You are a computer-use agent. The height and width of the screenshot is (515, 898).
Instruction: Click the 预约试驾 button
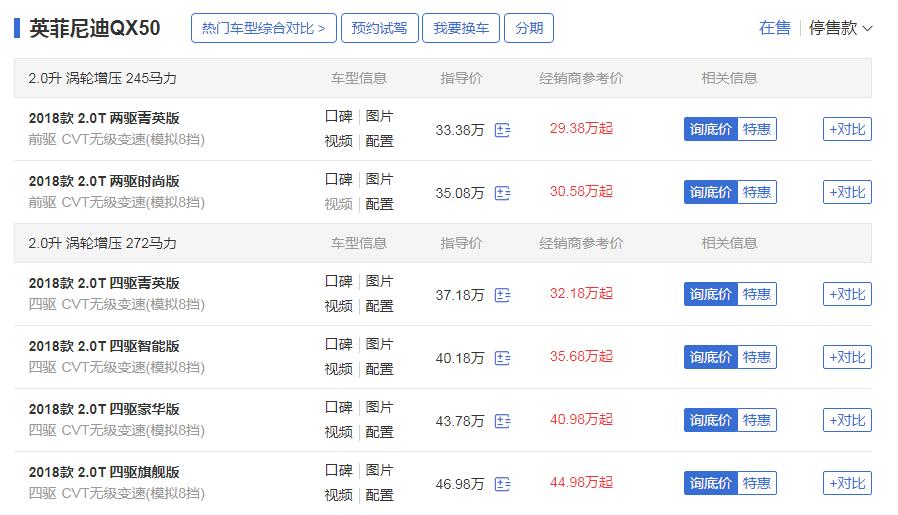380,28
